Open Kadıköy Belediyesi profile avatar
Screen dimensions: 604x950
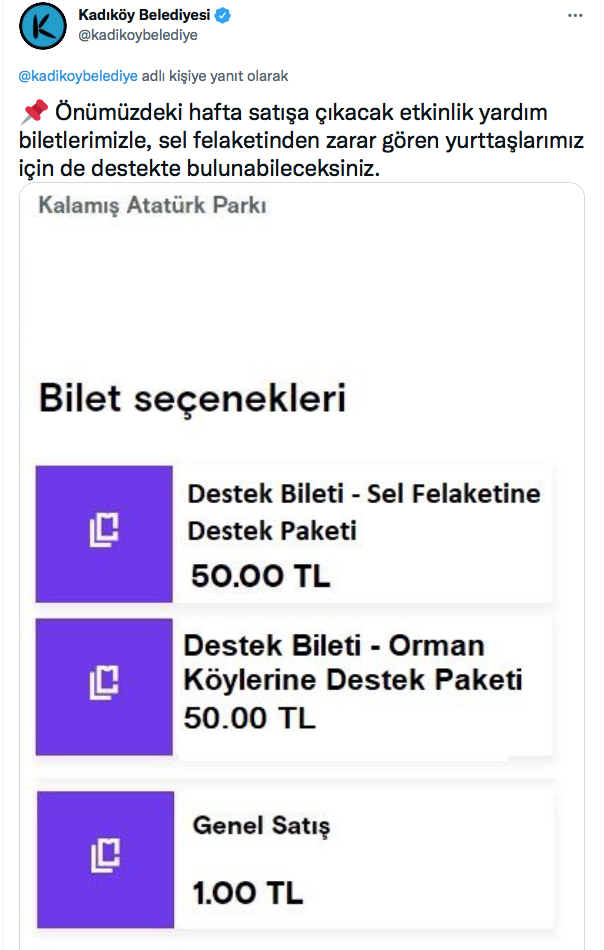click(42, 26)
